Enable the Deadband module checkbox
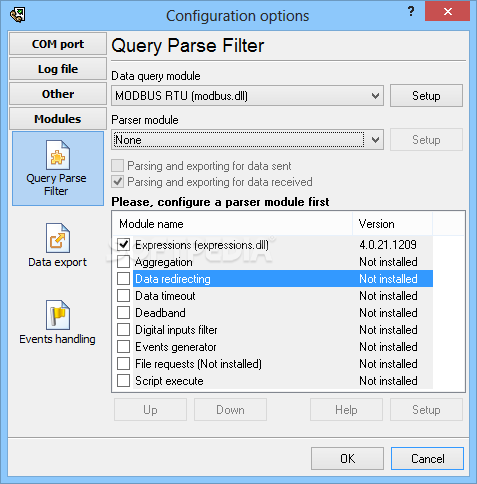The width and height of the screenshot is (477, 484). [x=123, y=313]
